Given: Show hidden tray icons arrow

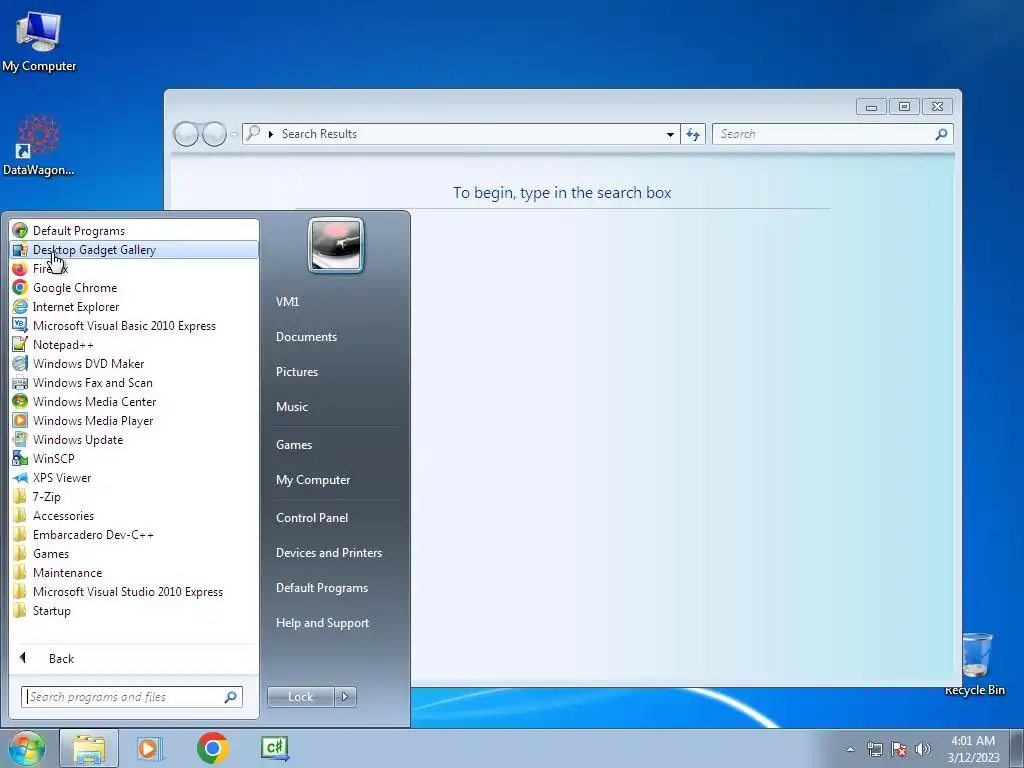Looking at the screenshot, I should point(850,749).
